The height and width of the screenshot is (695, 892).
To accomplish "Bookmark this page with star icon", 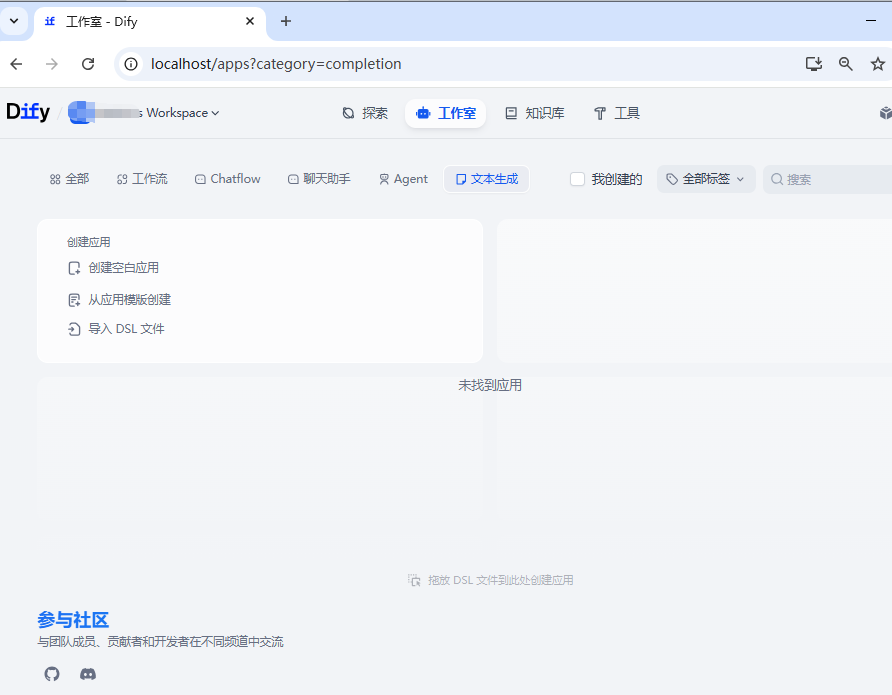I will pyautogui.click(x=878, y=64).
